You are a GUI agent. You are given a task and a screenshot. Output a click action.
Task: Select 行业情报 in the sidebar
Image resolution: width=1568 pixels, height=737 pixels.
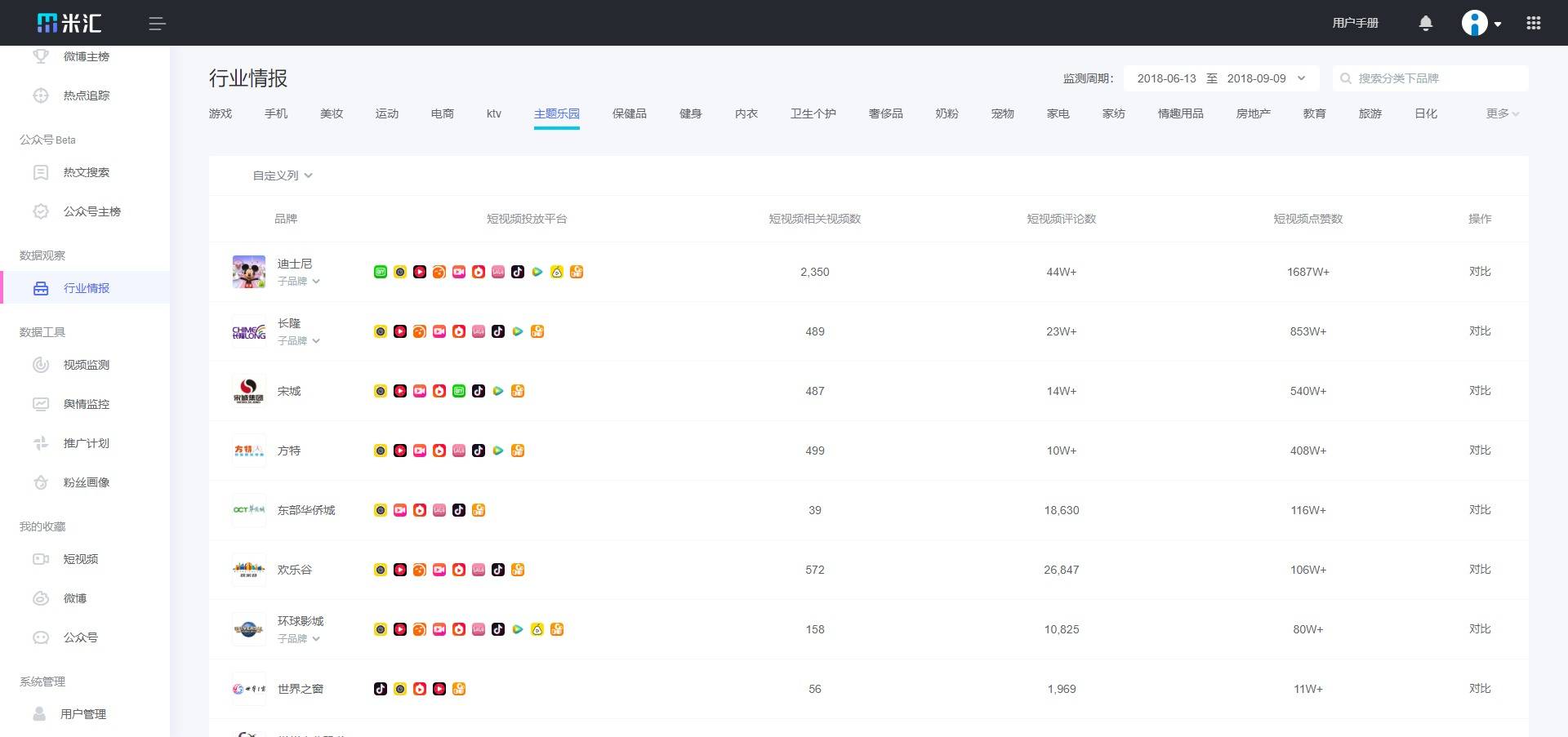click(x=85, y=288)
